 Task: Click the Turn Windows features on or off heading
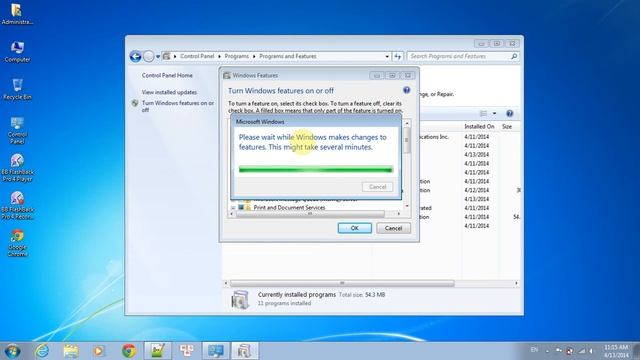281,91
